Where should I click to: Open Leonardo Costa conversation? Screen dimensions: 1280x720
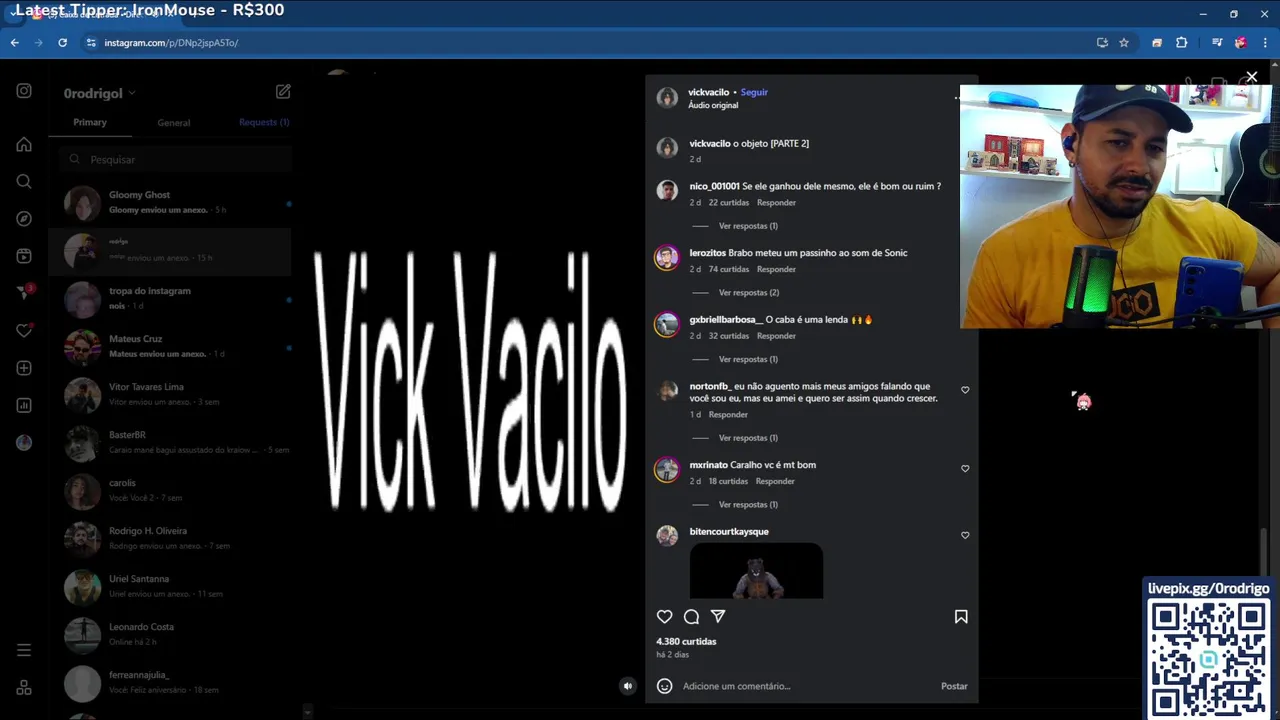pyautogui.click(x=170, y=635)
